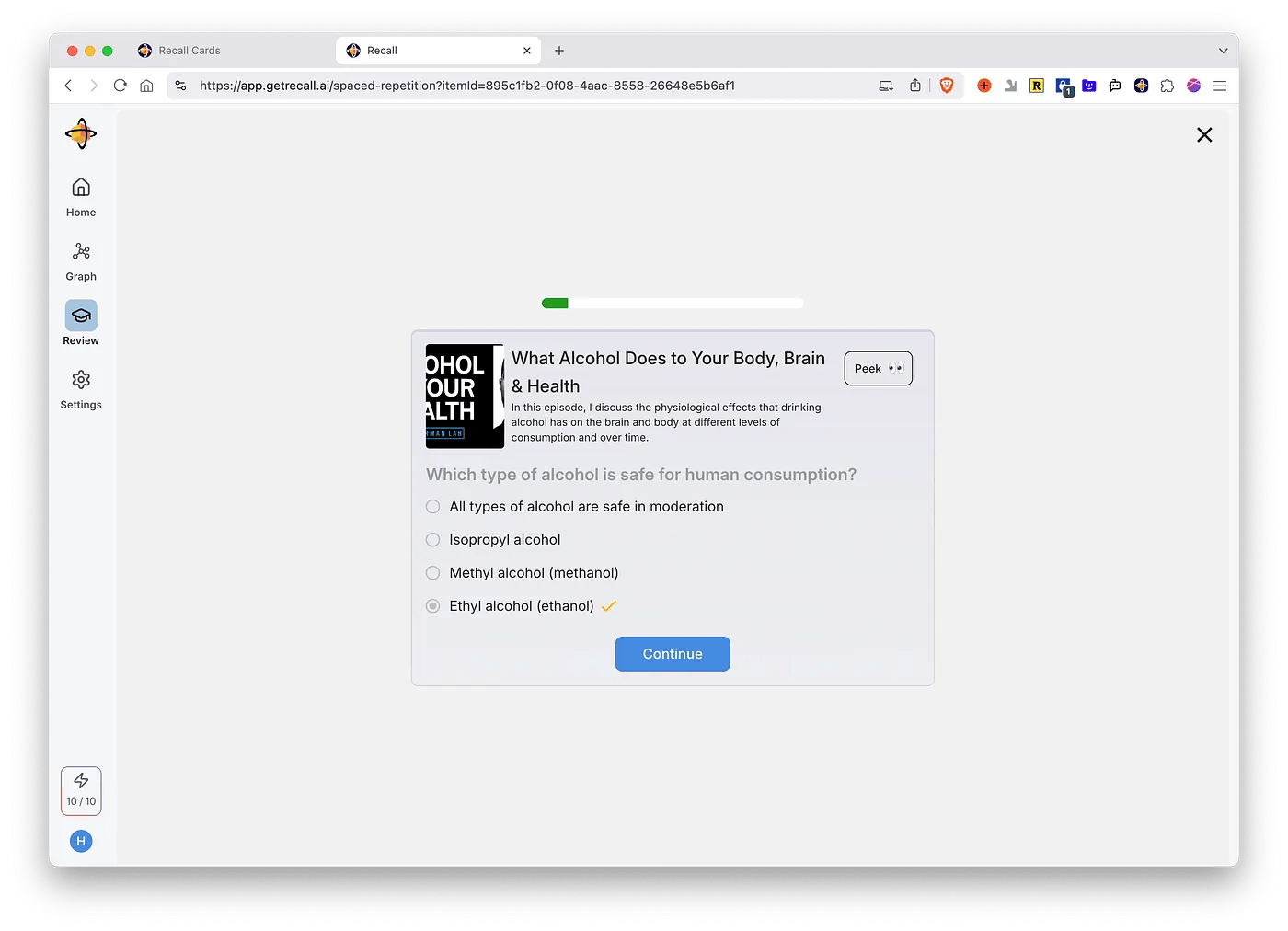Click the alcohol episode thumbnail image

click(465, 397)
